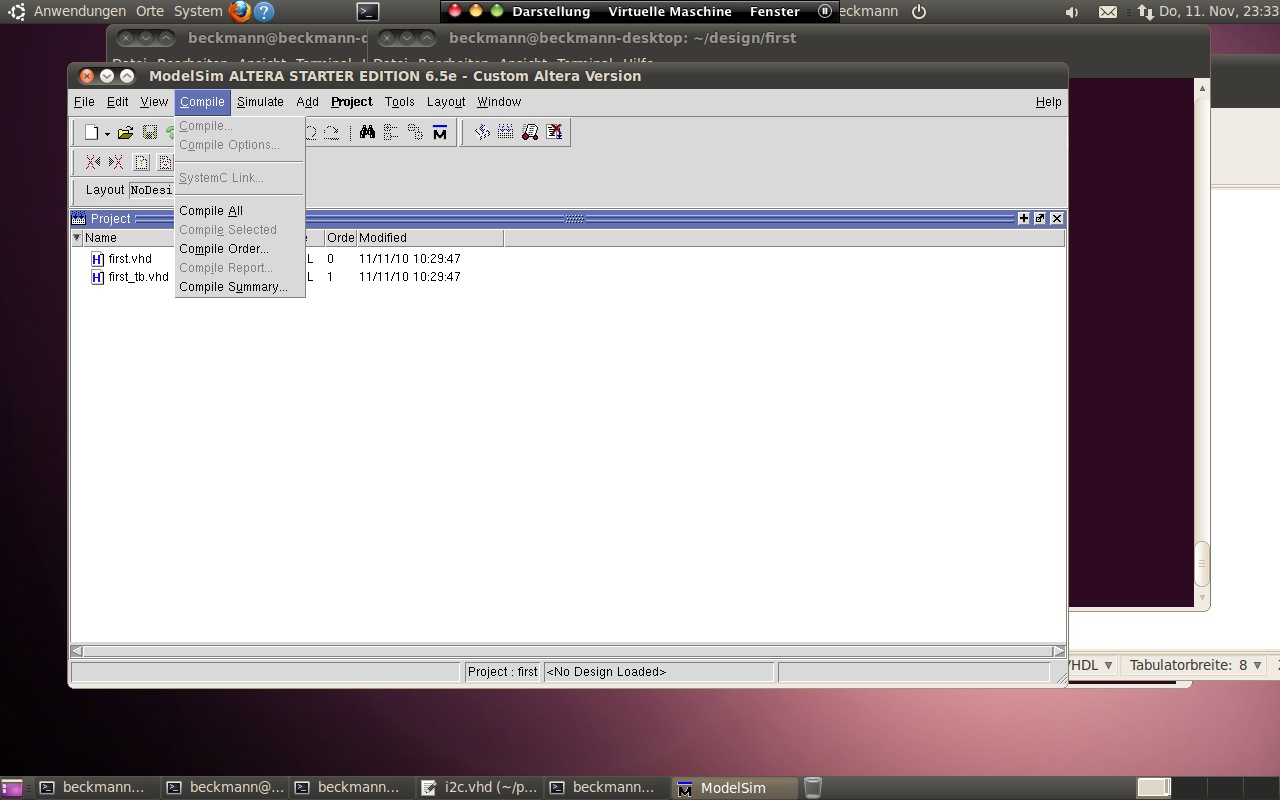Click the Break simulation red X icon
The width and height of the screenshot is (1280, 800).
(555, 132)
